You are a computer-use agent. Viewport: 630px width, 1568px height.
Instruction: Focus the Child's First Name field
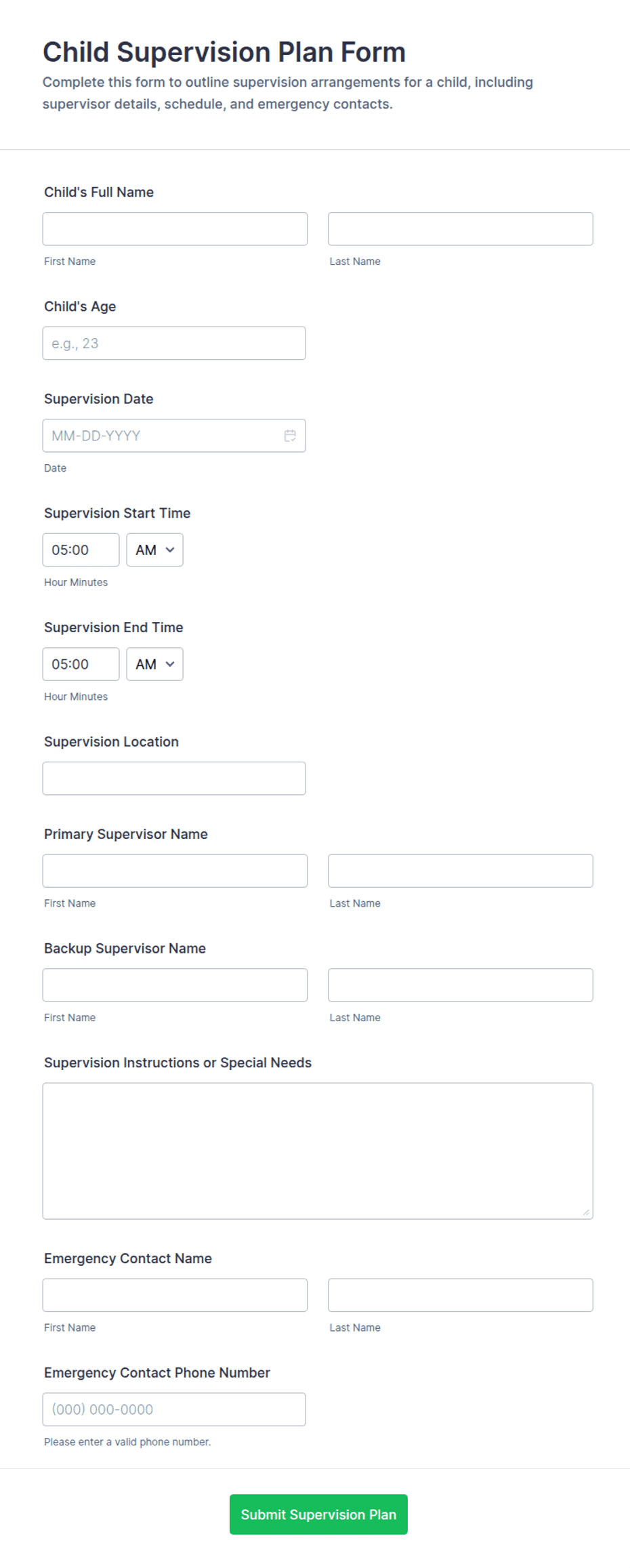click(x=175, y=229)
